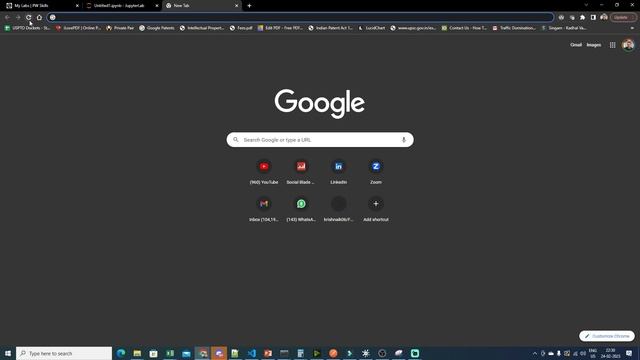Open extensions puzzle-piece menu
This screenshot has height=360, width=640.
582,17
